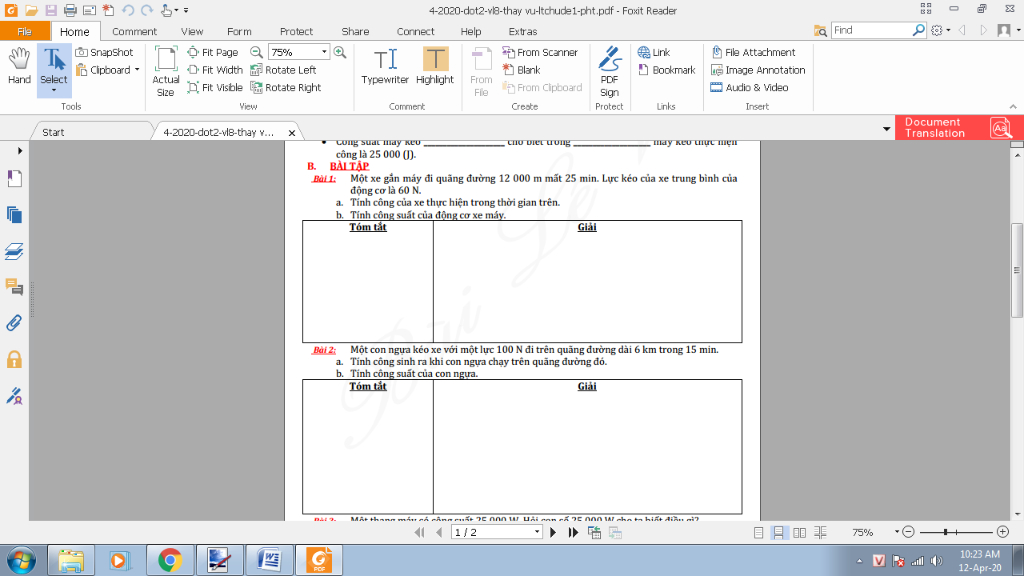Choose Fit Width view
Viewport: 1024px width, 576px height.
[215, 70]
